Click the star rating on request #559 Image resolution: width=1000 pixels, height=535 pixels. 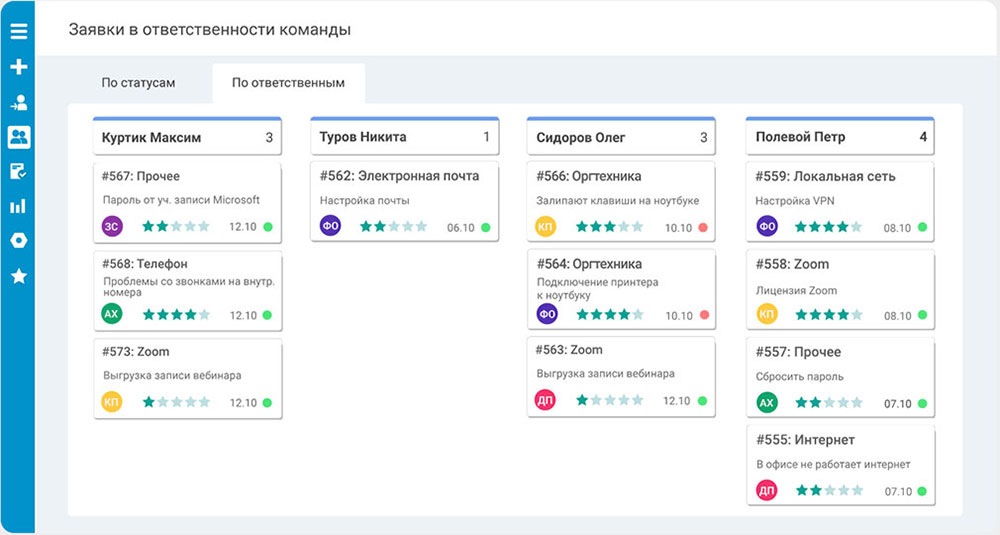pos(828,227)
